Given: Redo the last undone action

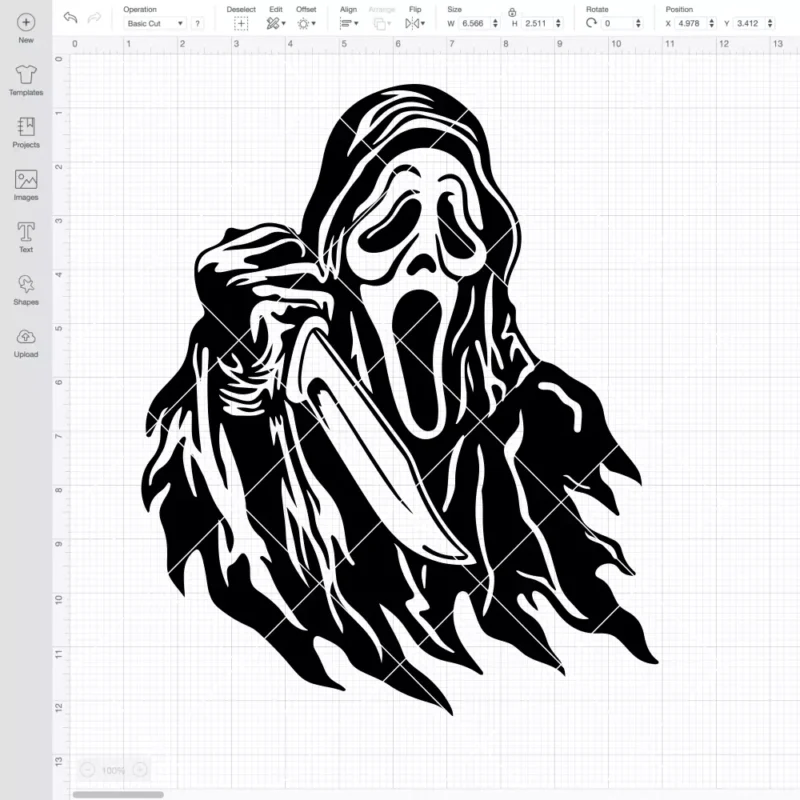Looking at the screenshot, I should click(x=94, y=18).
